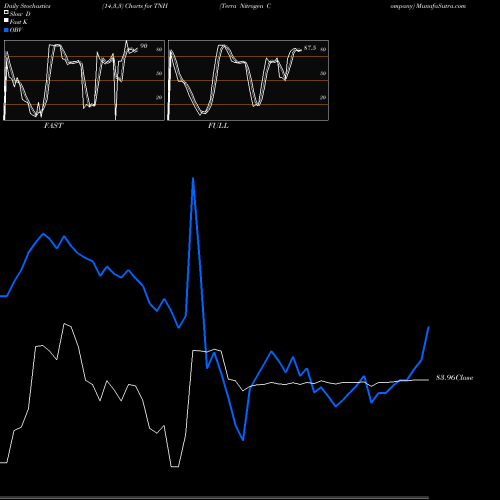Click the 83.96 Close price label

pos(455,378)
